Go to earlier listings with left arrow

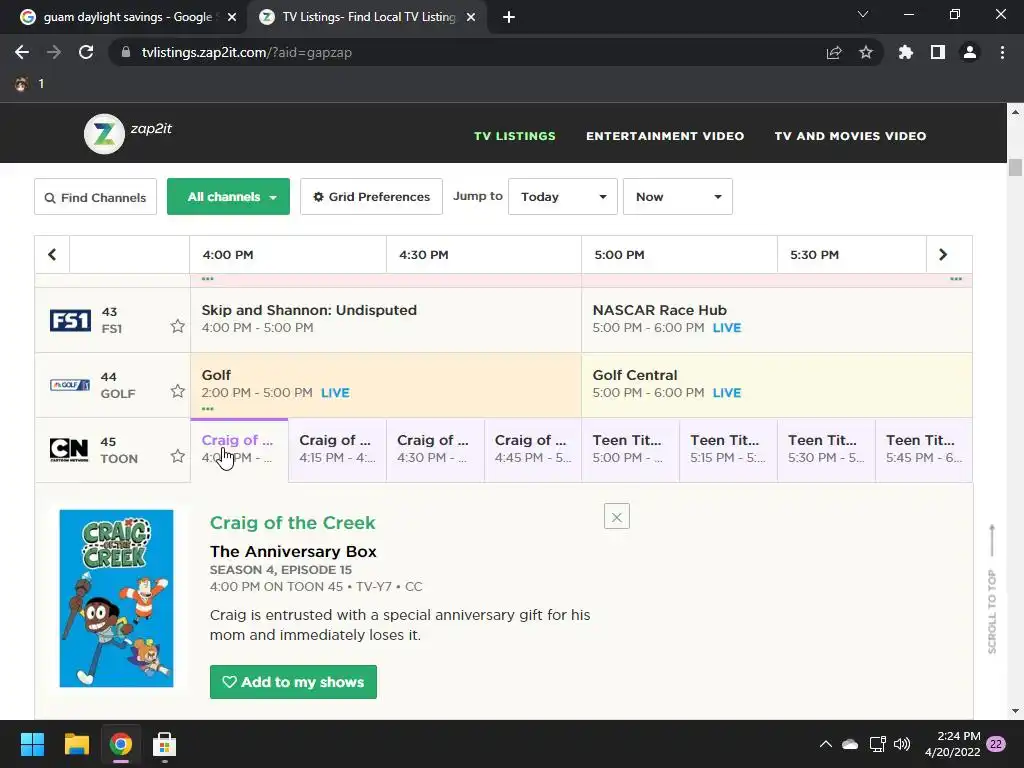click(x=52, y=255)
